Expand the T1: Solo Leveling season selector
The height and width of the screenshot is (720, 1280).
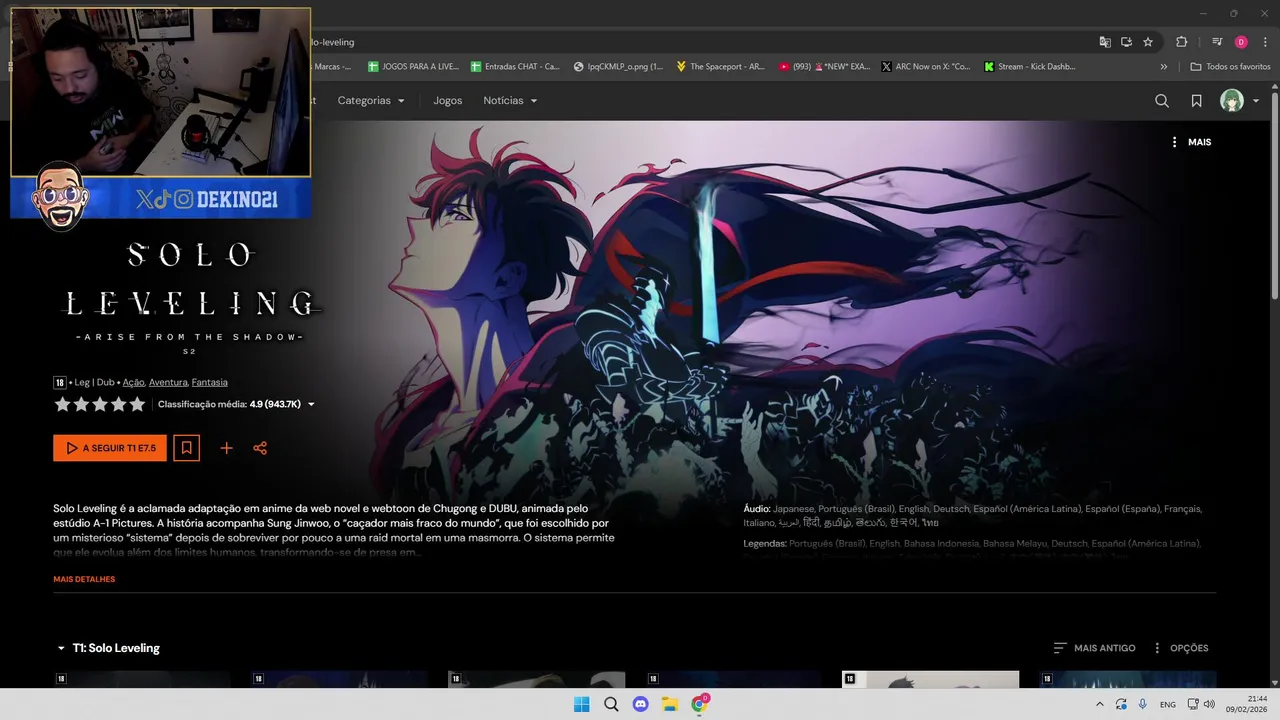point(108,648)
